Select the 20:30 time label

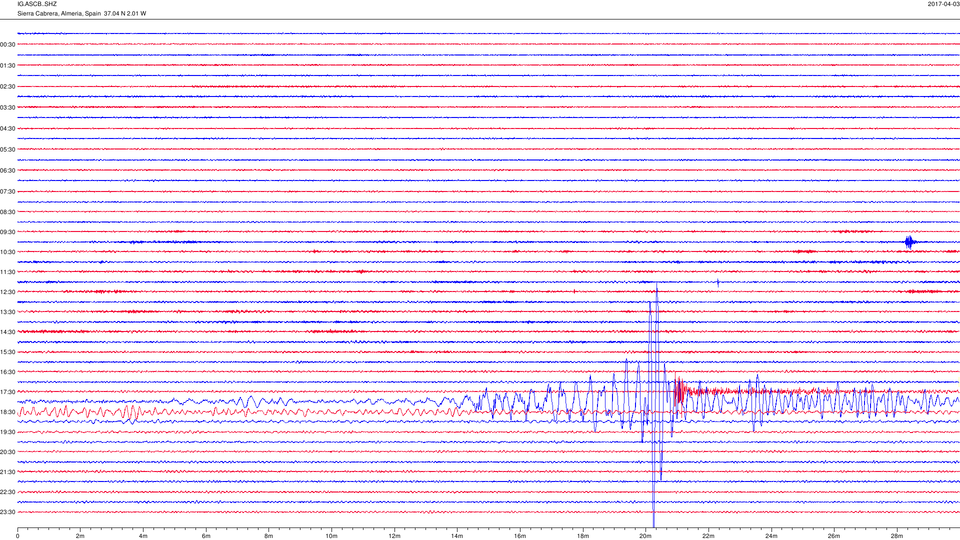[x=7, y=452]
